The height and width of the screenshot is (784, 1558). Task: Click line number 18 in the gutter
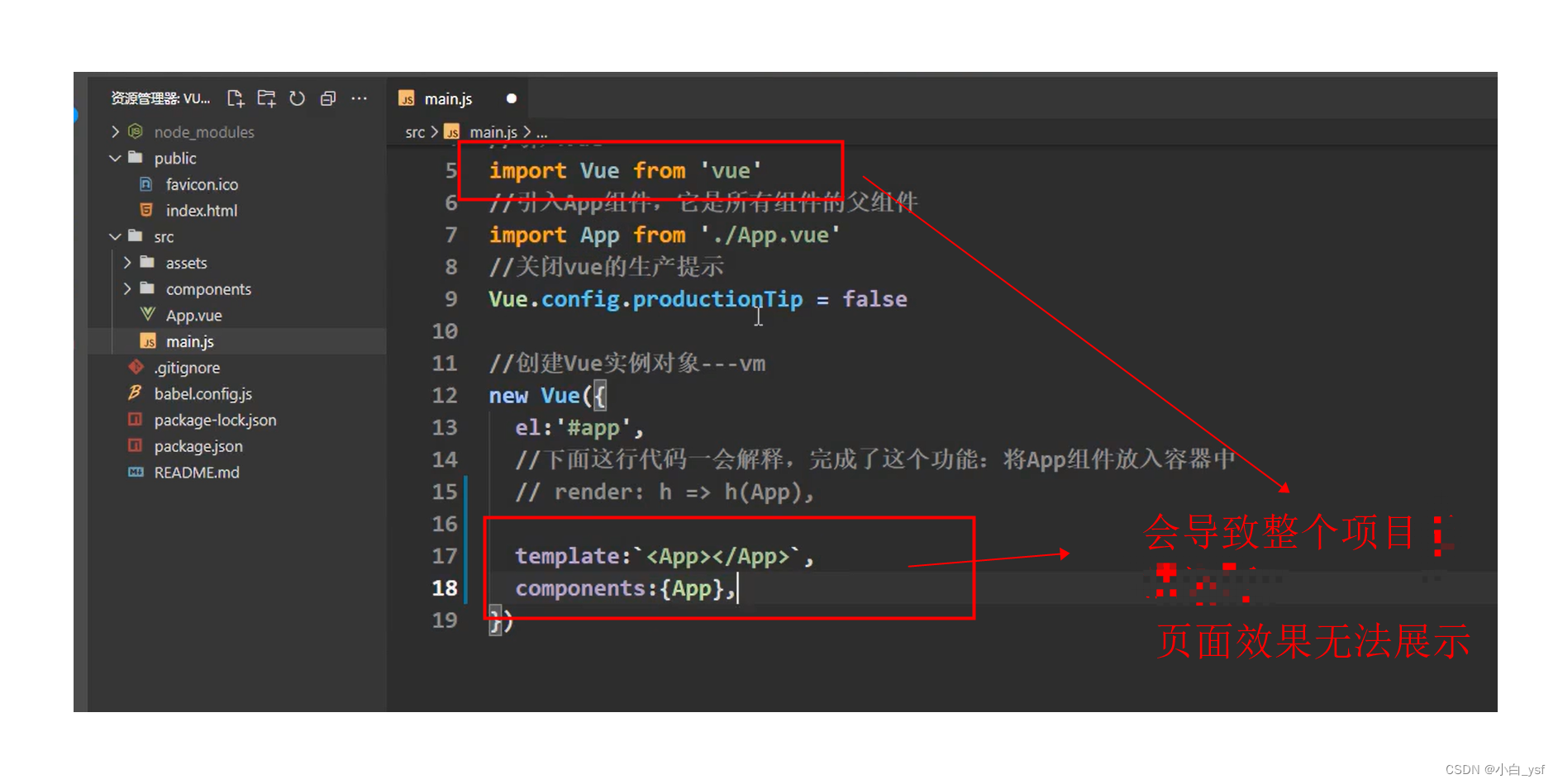[x=445, y=588]
